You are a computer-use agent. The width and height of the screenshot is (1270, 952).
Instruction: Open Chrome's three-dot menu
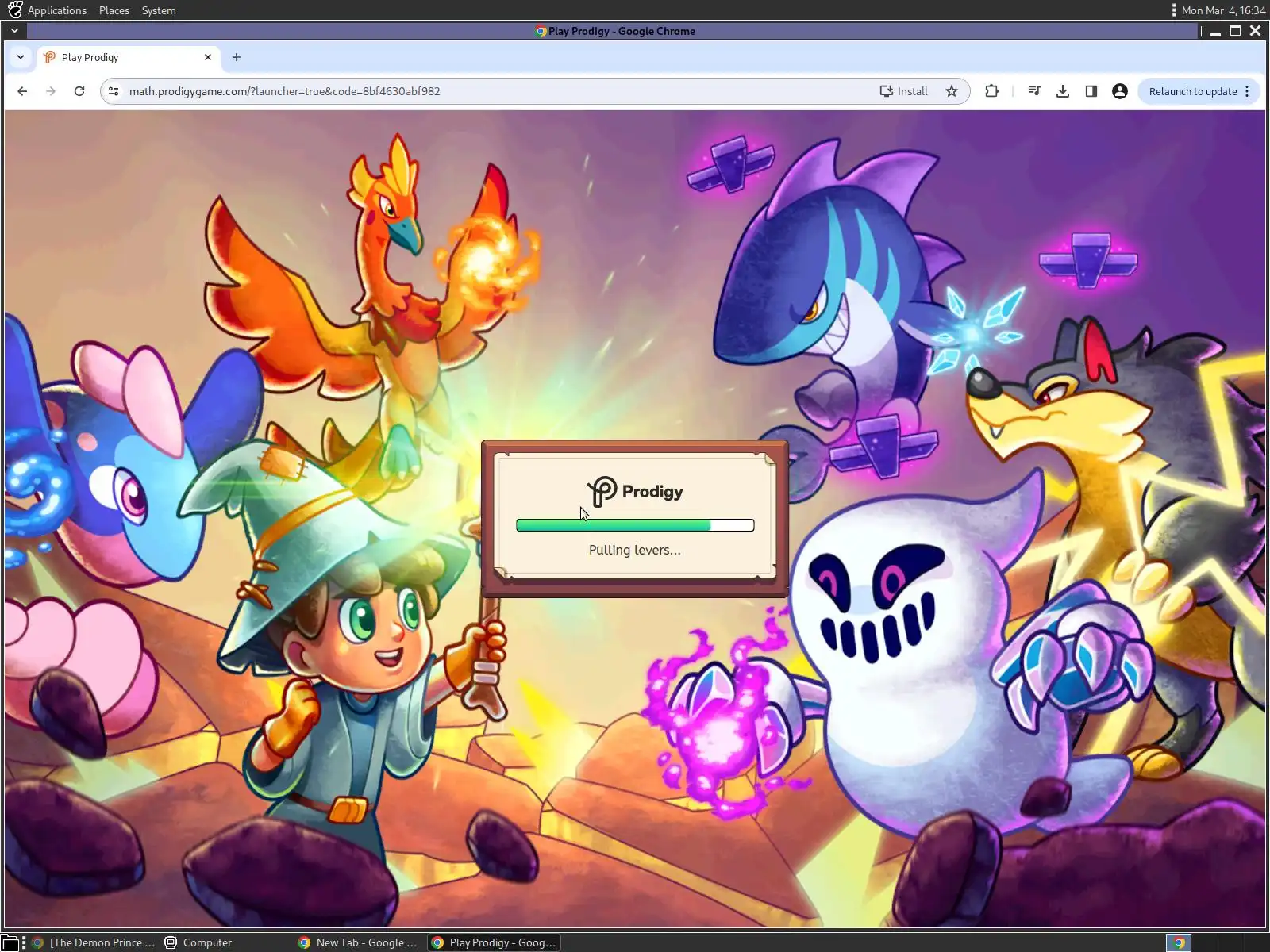(1248, 91)
